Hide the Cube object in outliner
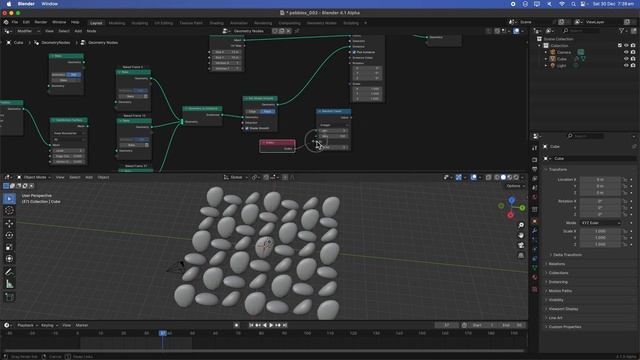The height and width of the screenshot is (360, 640). tap(626, 59)
